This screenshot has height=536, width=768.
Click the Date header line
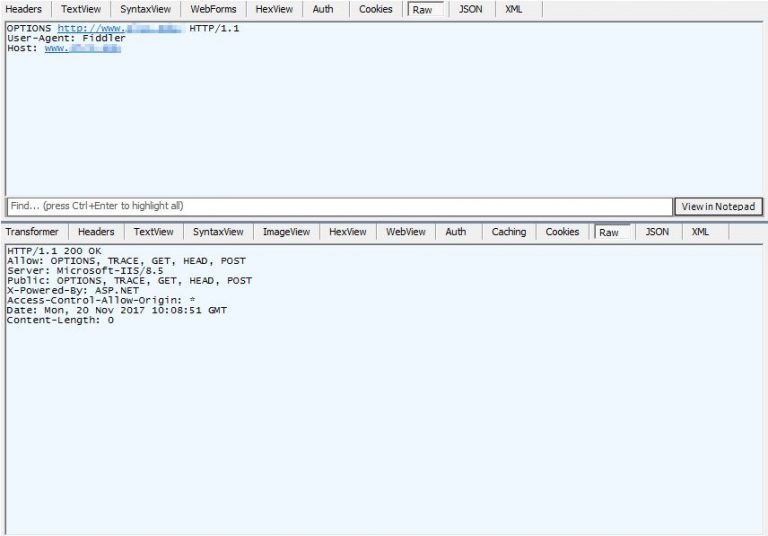[x=117, y=310]
